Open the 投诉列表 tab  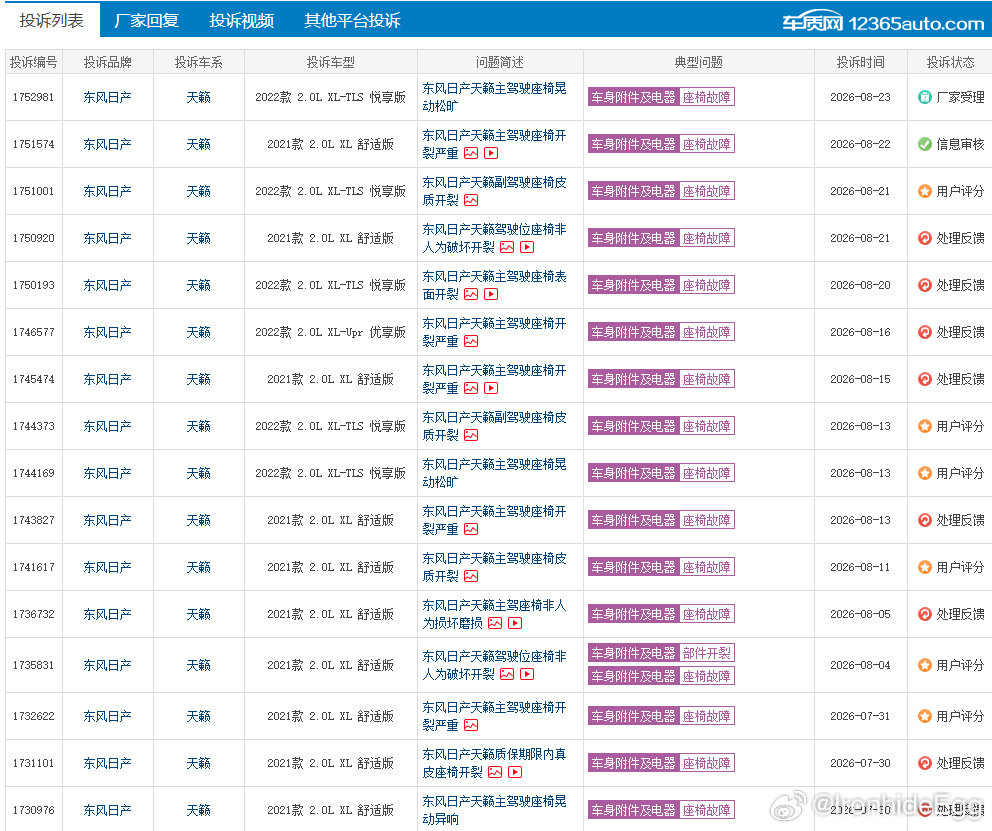tap(51, 20)
